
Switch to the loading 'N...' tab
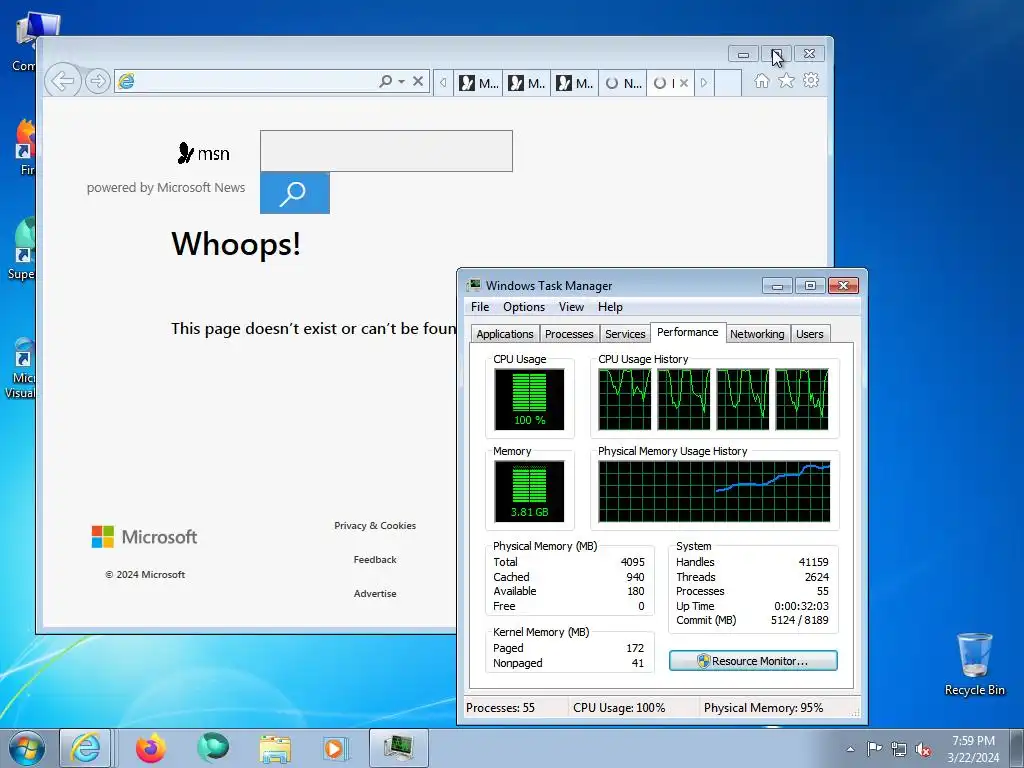pos(623,83)
